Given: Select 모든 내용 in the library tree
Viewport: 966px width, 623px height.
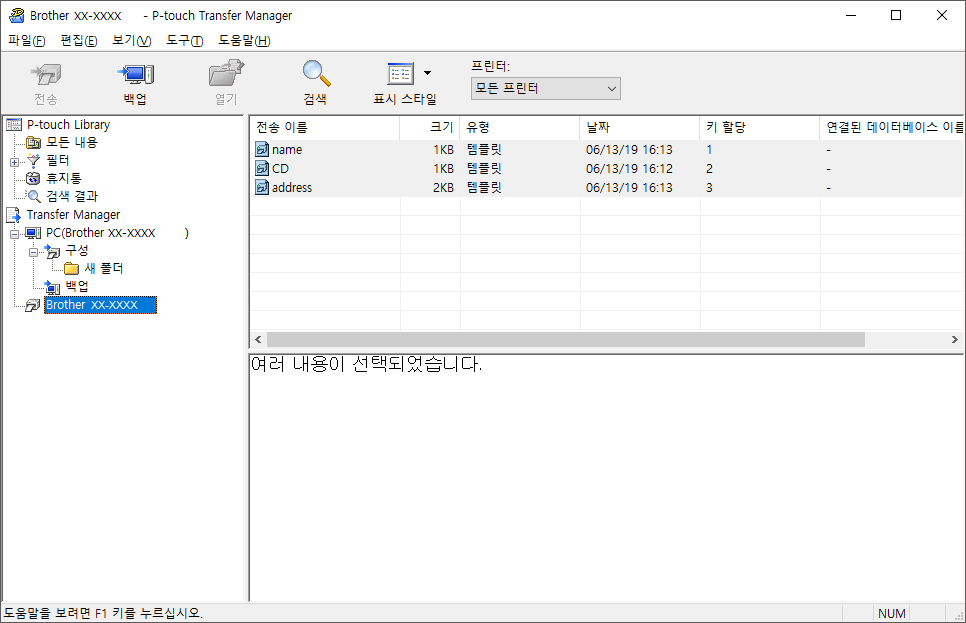Looking at the screenshot, I should point(72,142).
